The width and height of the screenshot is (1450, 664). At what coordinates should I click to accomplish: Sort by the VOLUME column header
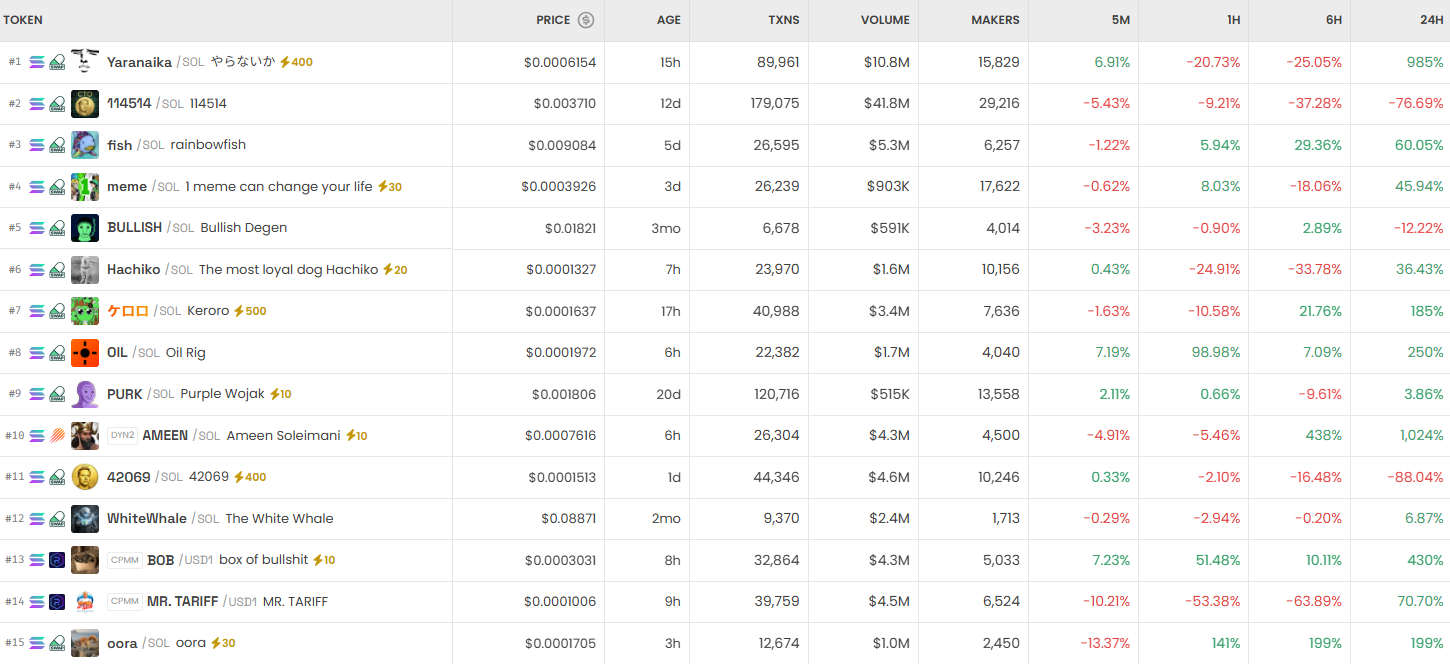point(885,20)
